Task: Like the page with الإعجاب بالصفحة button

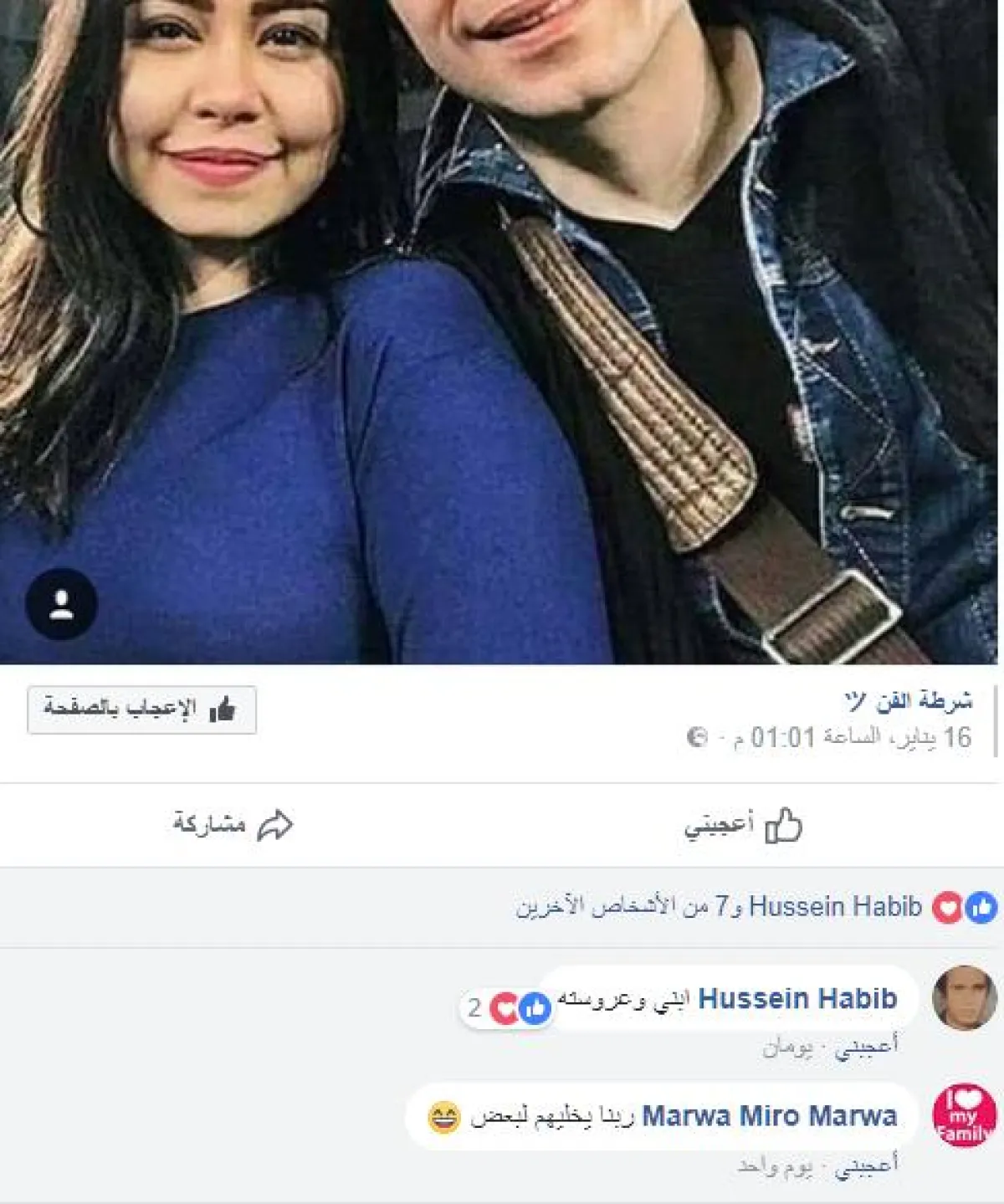Action: tap(141, 710)
